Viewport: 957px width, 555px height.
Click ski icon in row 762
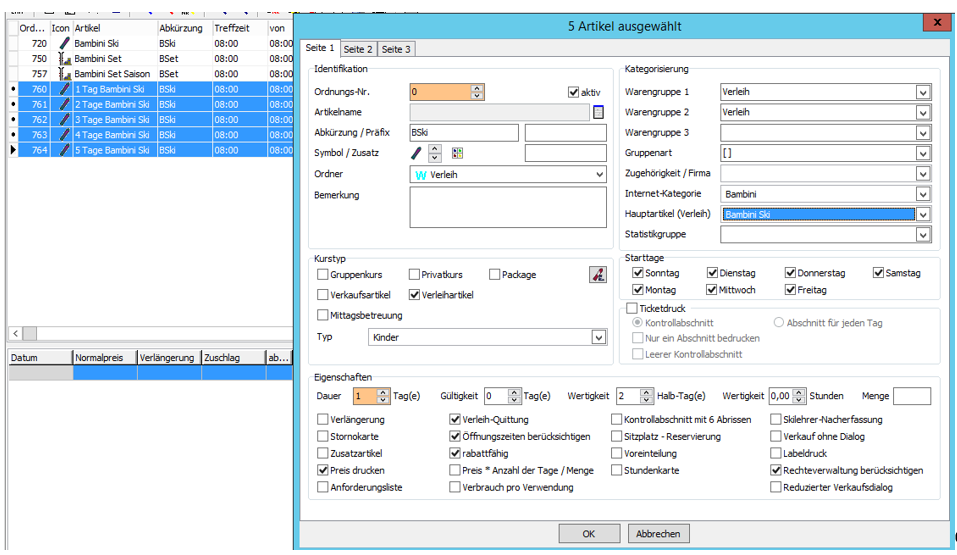pos(64,120)
